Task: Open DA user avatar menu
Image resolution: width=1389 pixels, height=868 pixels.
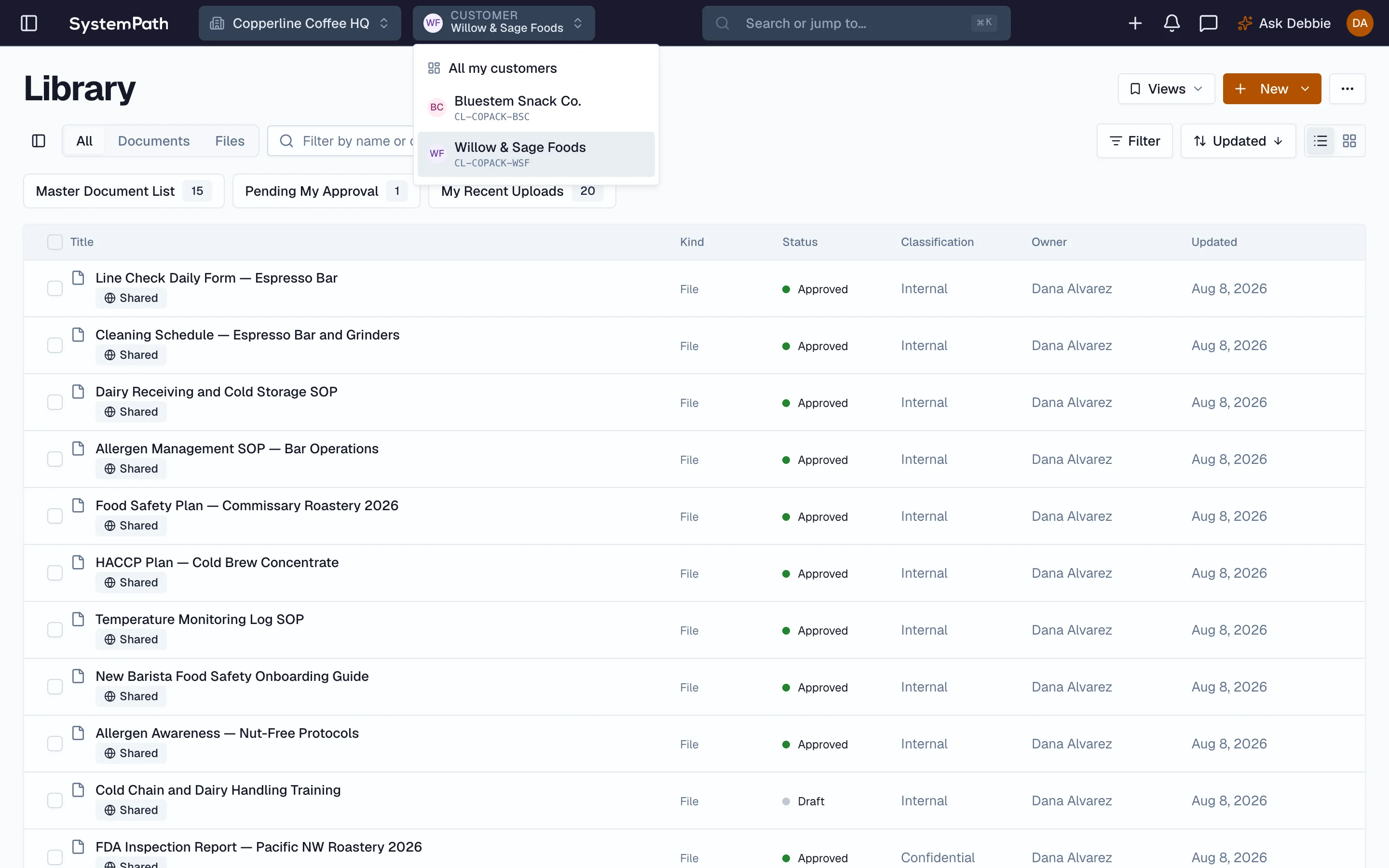Action: click(1359, 24)
